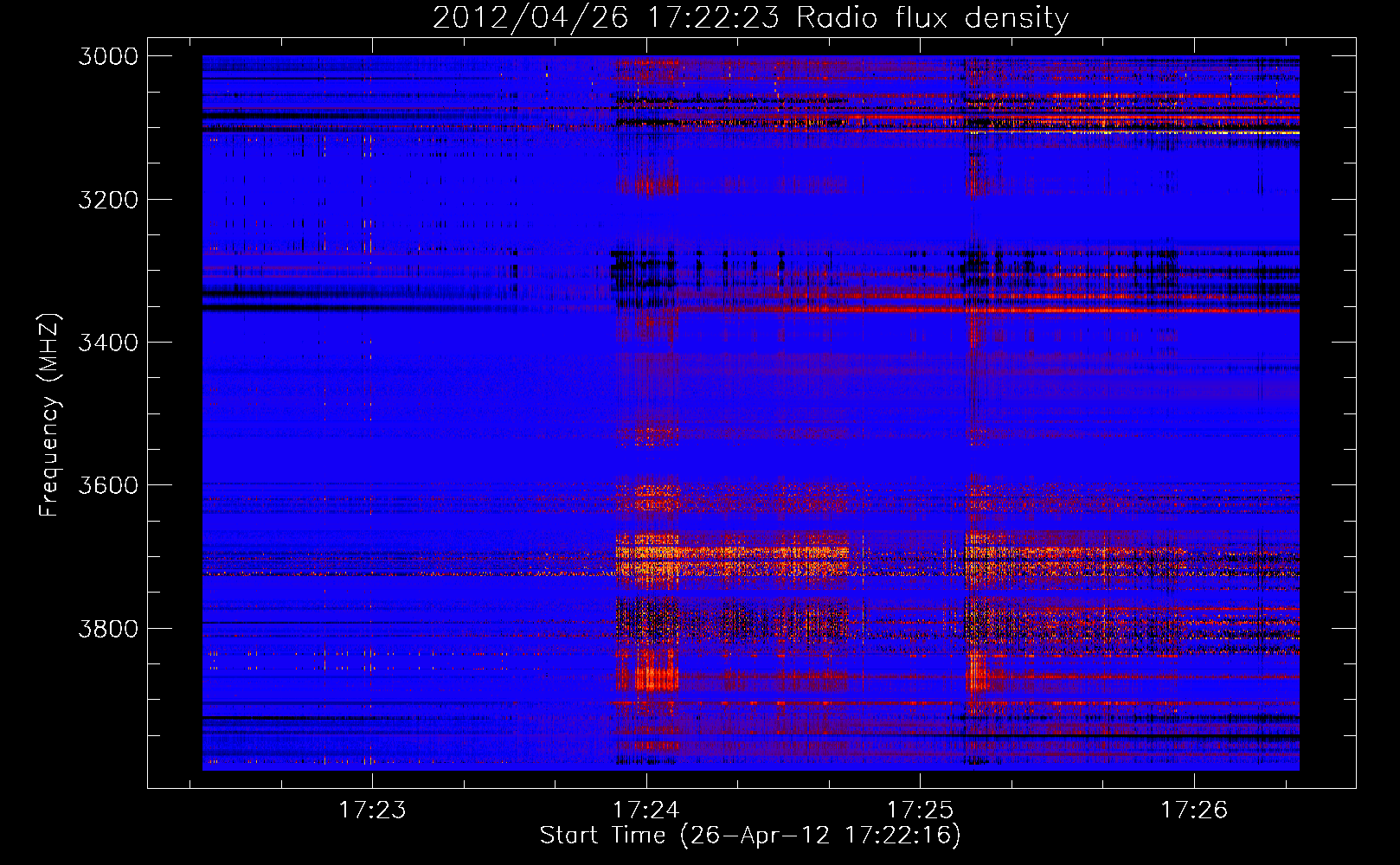This screenshot has width=1400, height=865.
Task: Select the 3400 frequency tick label
Action: [x=108, y=343]
